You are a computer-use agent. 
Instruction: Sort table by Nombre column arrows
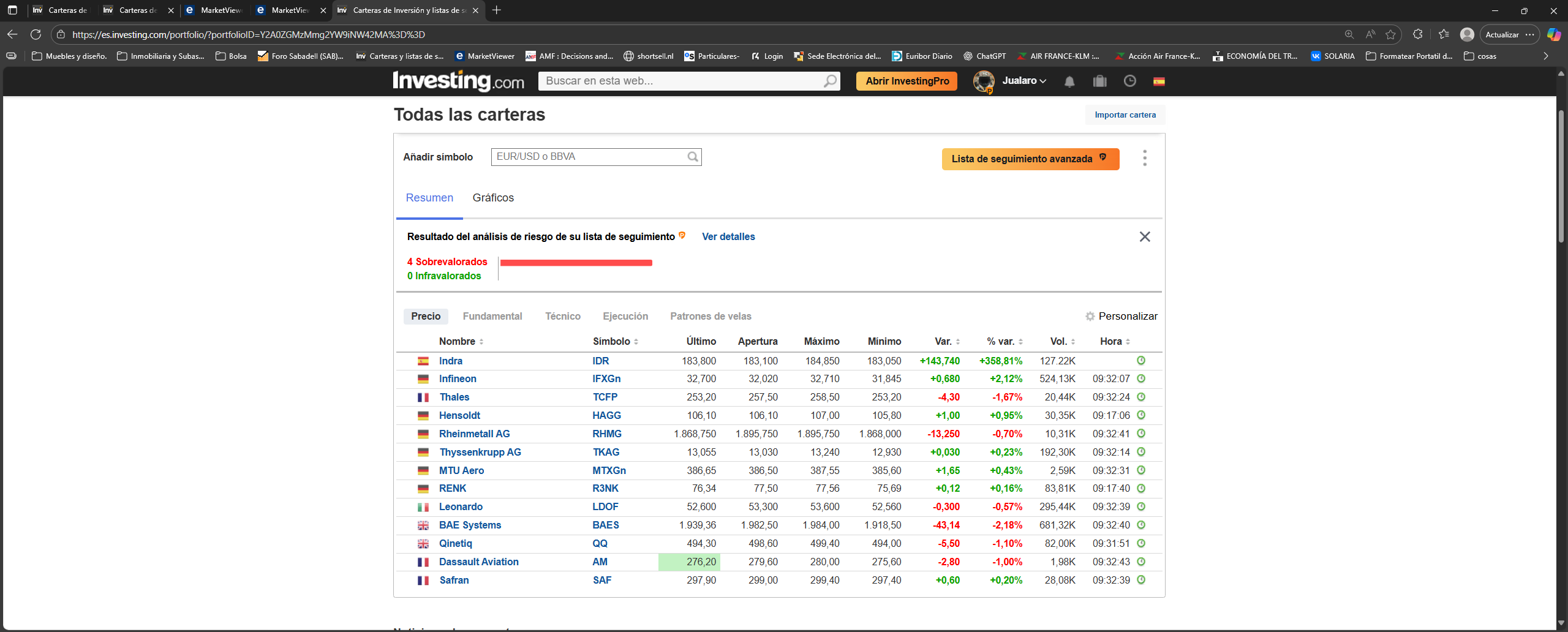[481, 342]
